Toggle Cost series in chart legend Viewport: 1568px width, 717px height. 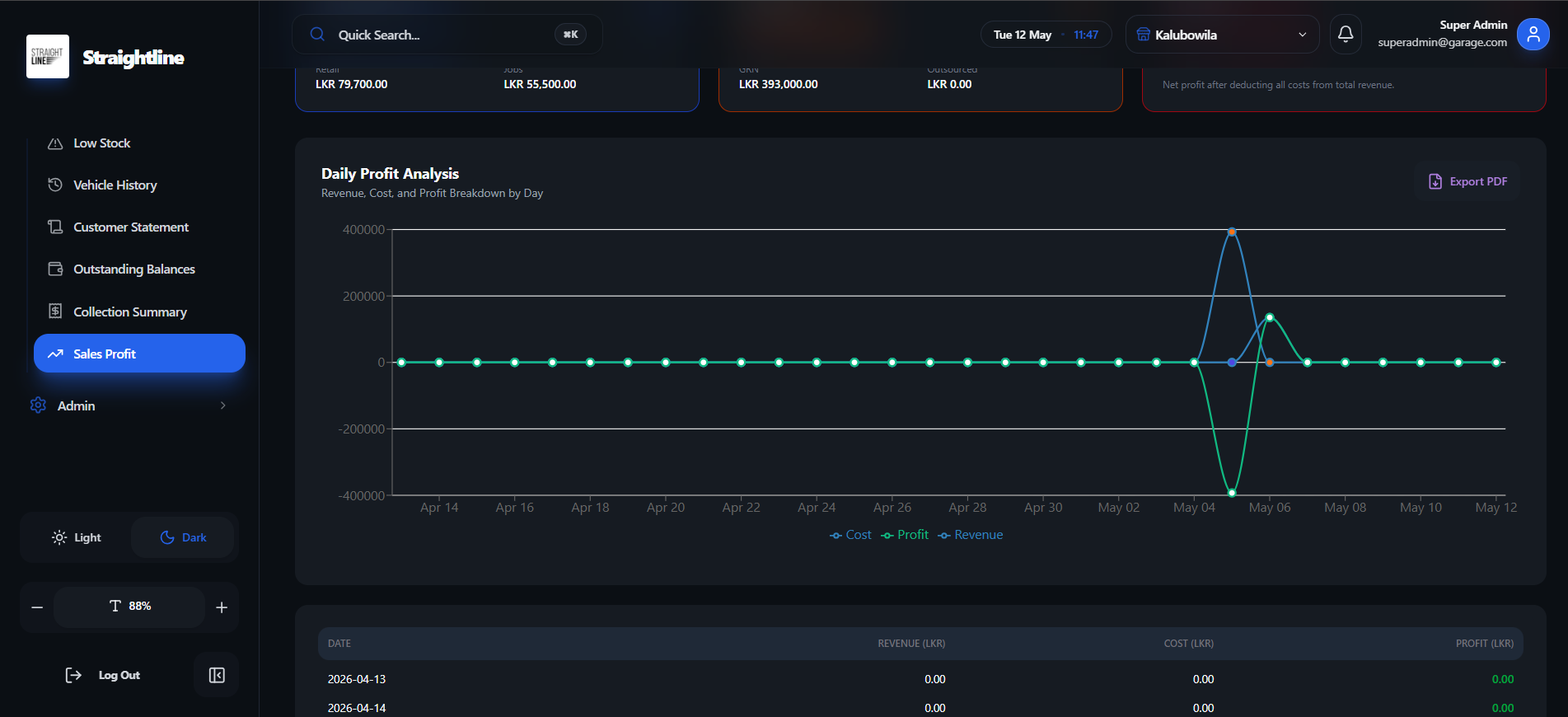pyautogui.click(x=850, y=535)
